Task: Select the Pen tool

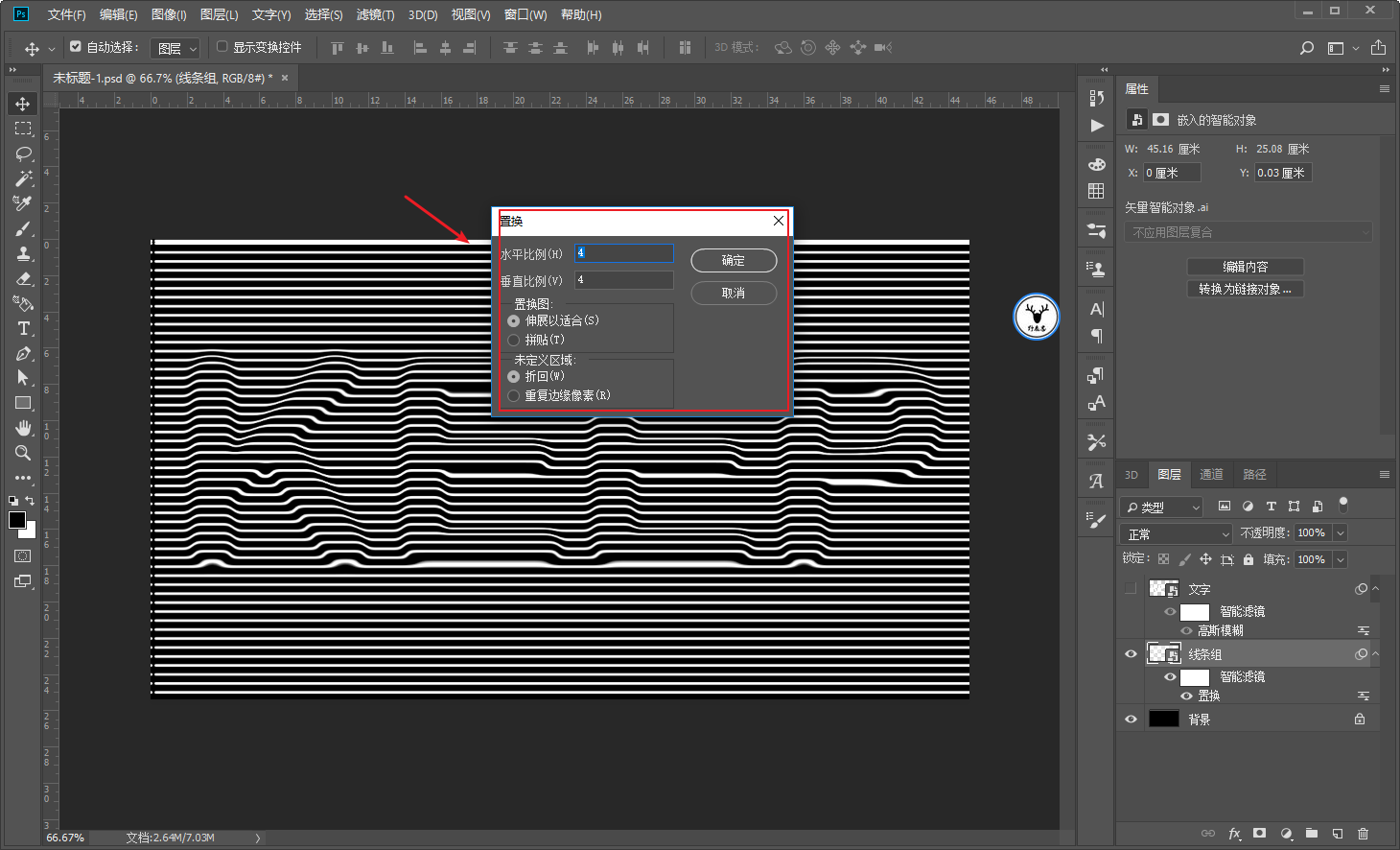Action: [x=23, y=353]
